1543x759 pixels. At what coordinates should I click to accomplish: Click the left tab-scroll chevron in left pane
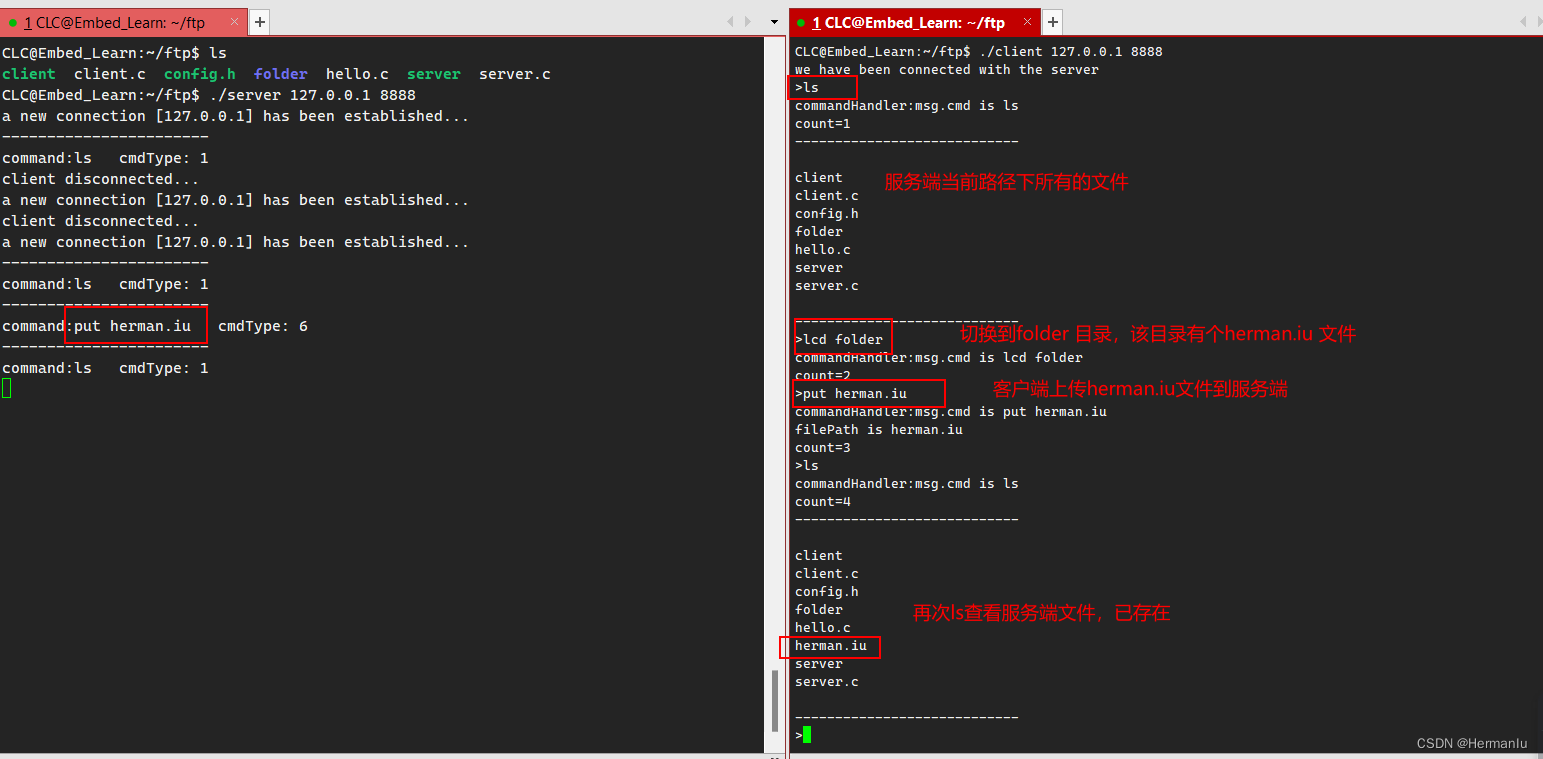[730, 21]
